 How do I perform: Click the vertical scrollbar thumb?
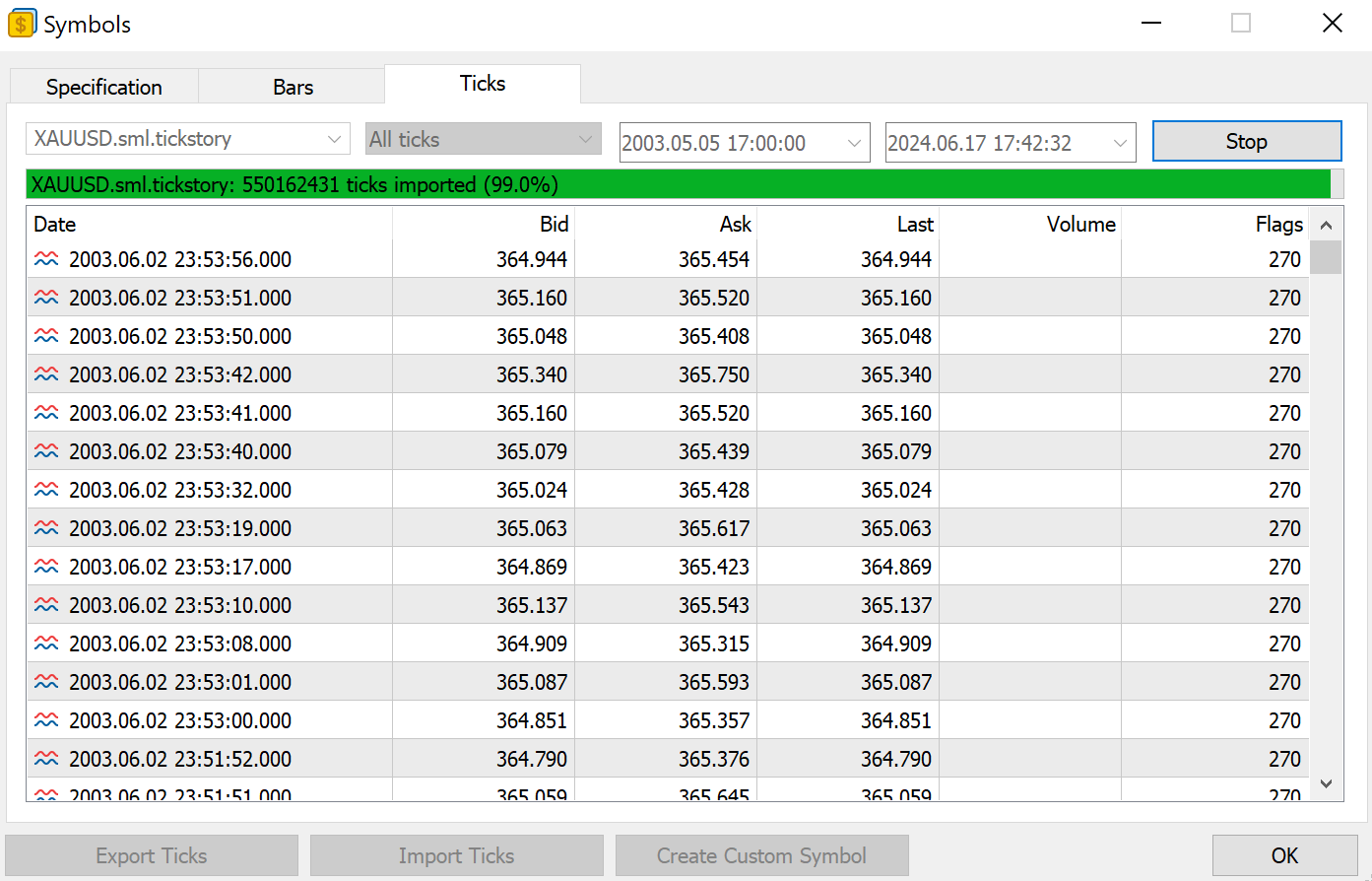(x=1326, y=257)
